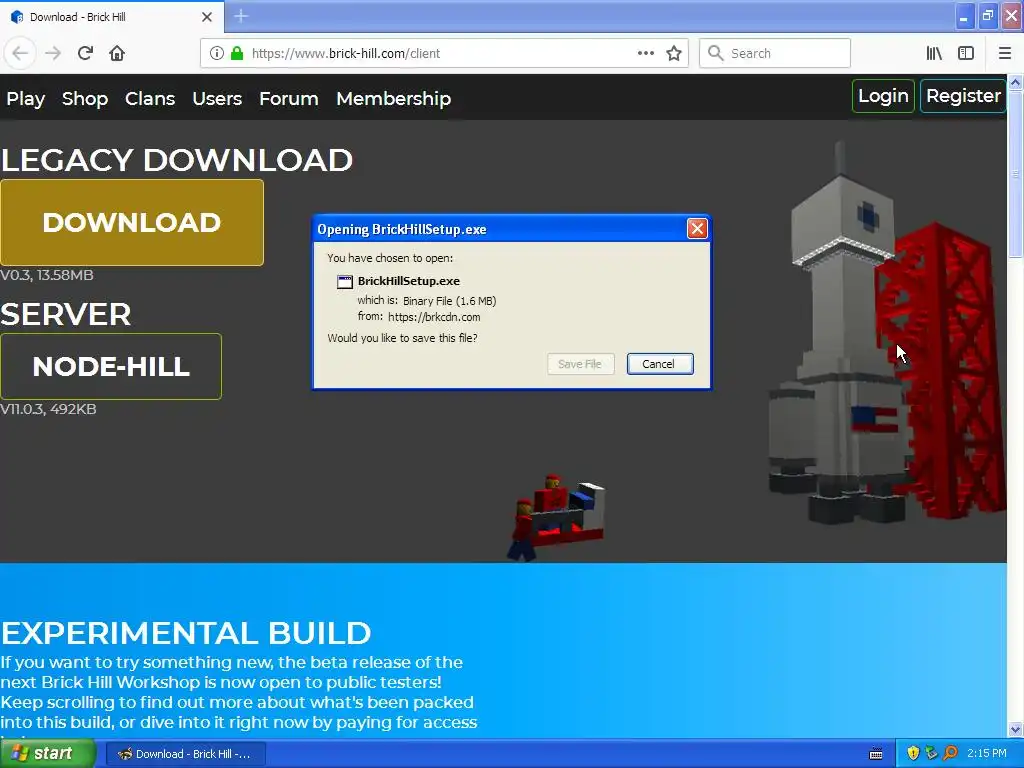Click Save File in dialog
This screenshot has width=1024, height=768.
pos(581,364)
